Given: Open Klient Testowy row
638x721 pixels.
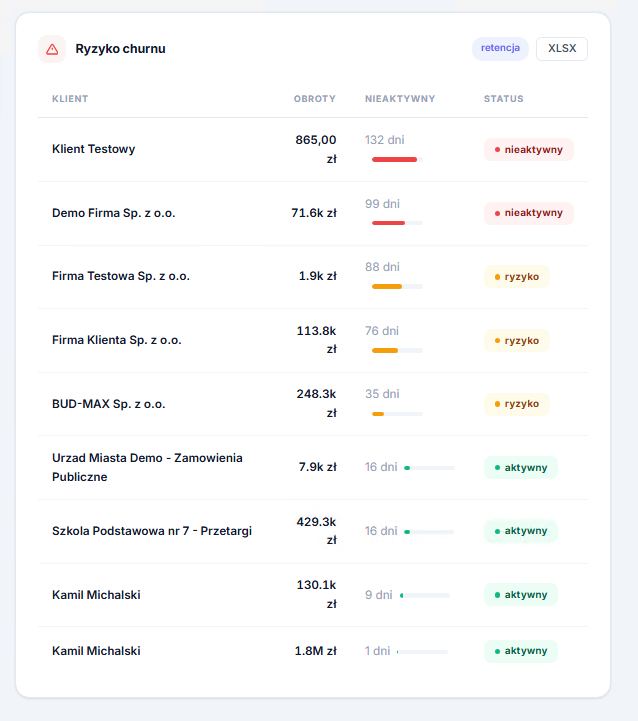Looking at the screenshot, I should 93,149.
